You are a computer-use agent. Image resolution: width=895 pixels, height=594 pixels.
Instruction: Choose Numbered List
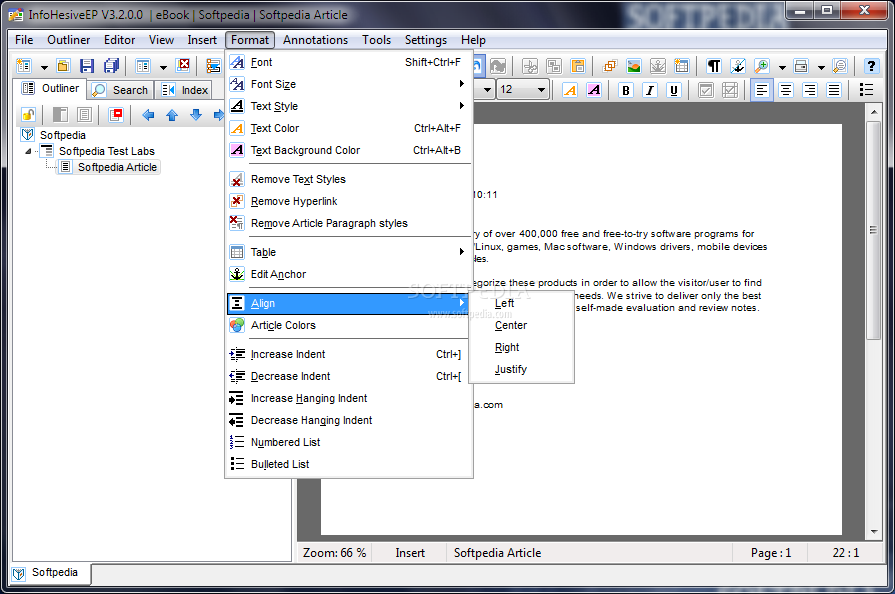click(349, 442)
